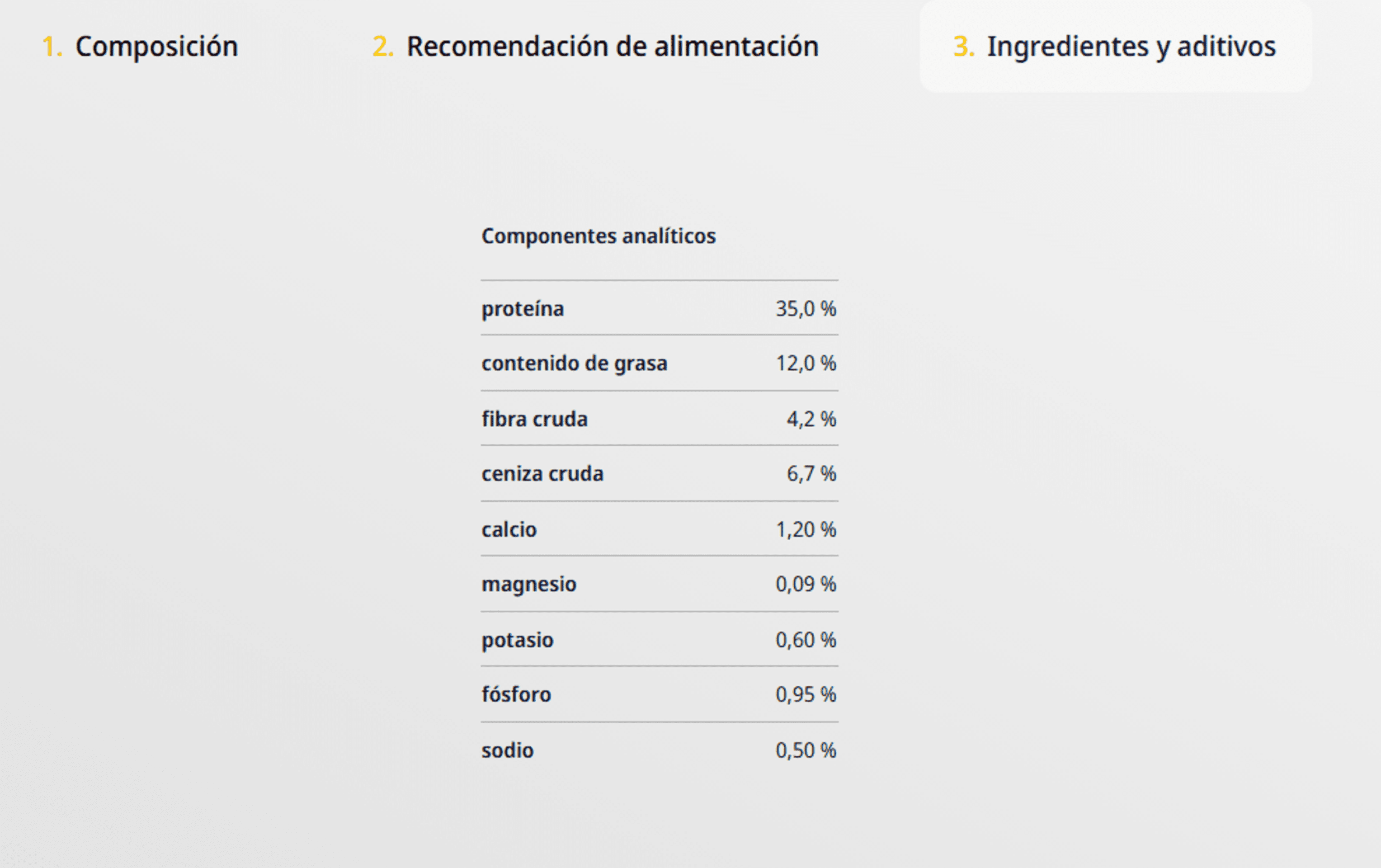The image size is (1381, 868).
Task: Click the calcio row label
Action: click(509, 529)
